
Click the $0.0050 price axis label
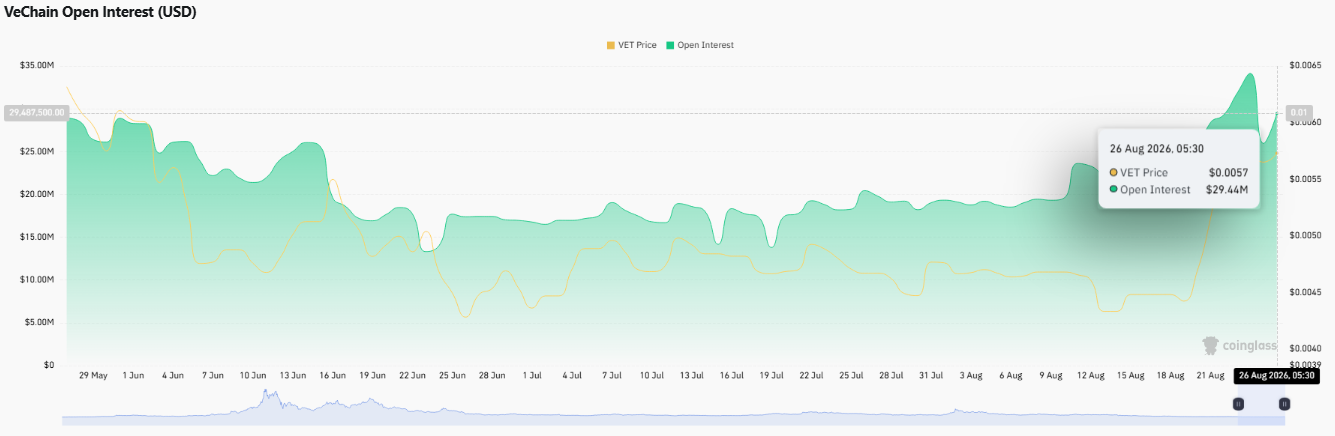click(1303, 236)
